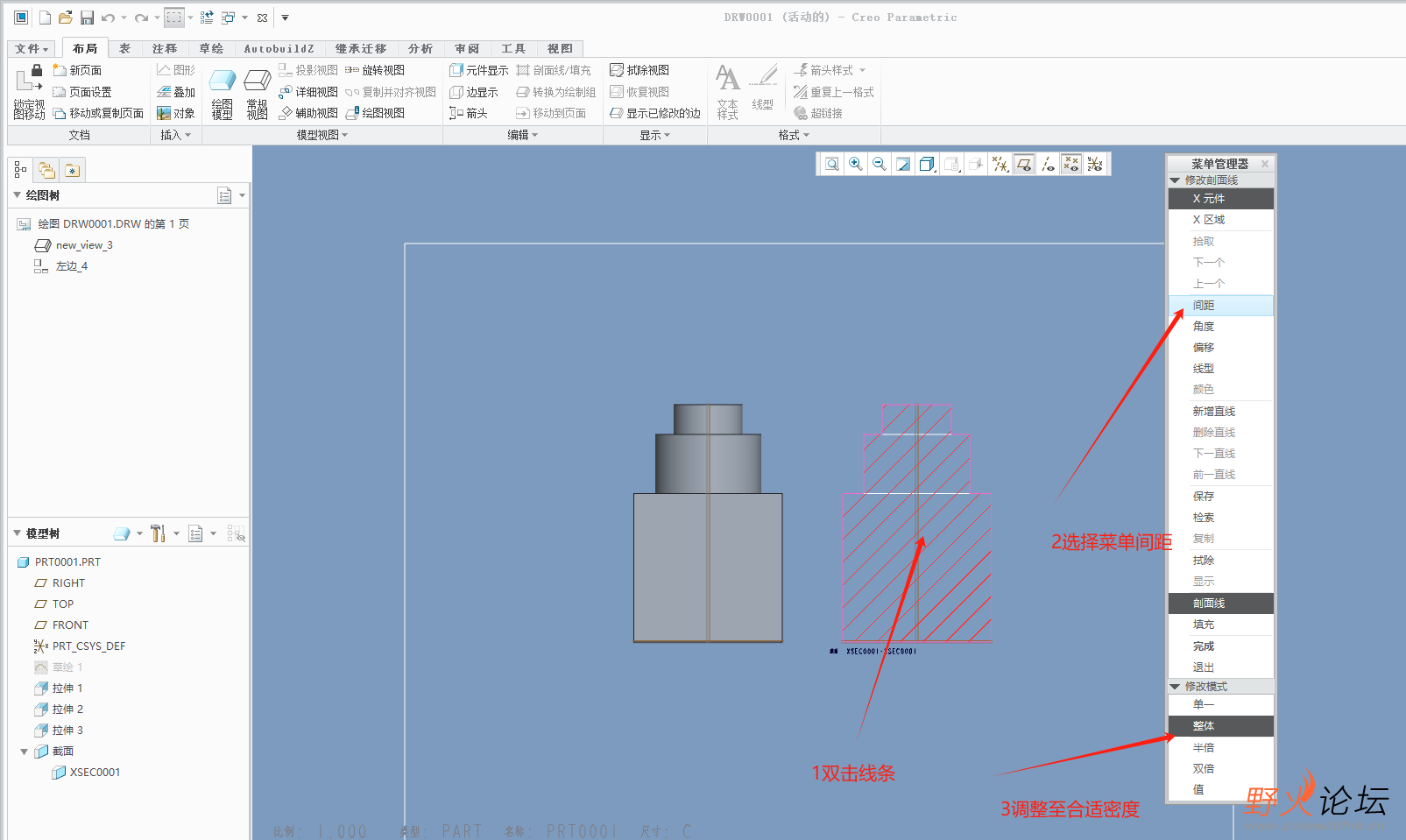This screenshot has width=1406, height=840.
Task: Click Erase View (拭除视图)
Action: coord(639,70)
